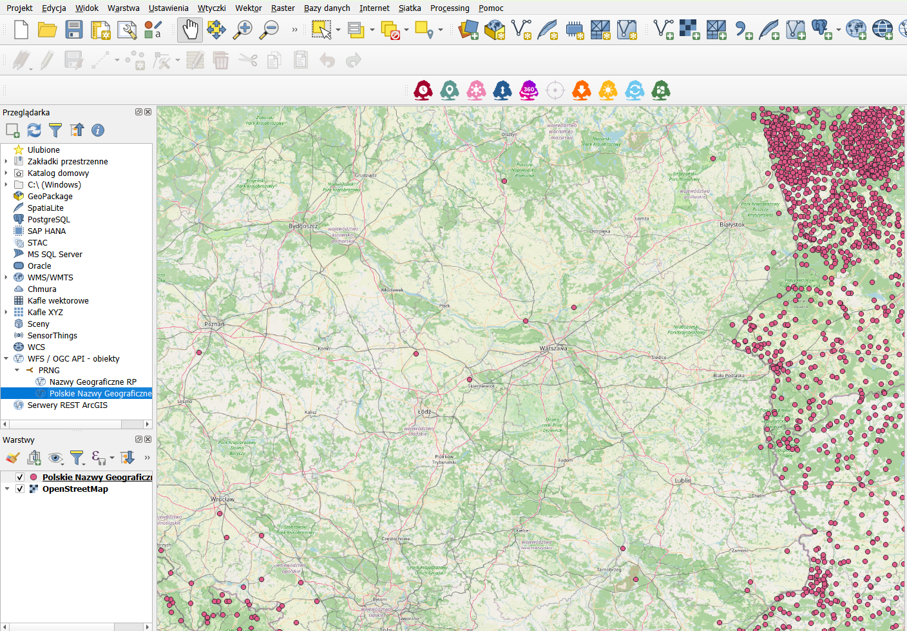Viewport: 907px width, 631px height.
Task: Collapse WFS / OGC API - obiekty node
Action: point(6,359)
